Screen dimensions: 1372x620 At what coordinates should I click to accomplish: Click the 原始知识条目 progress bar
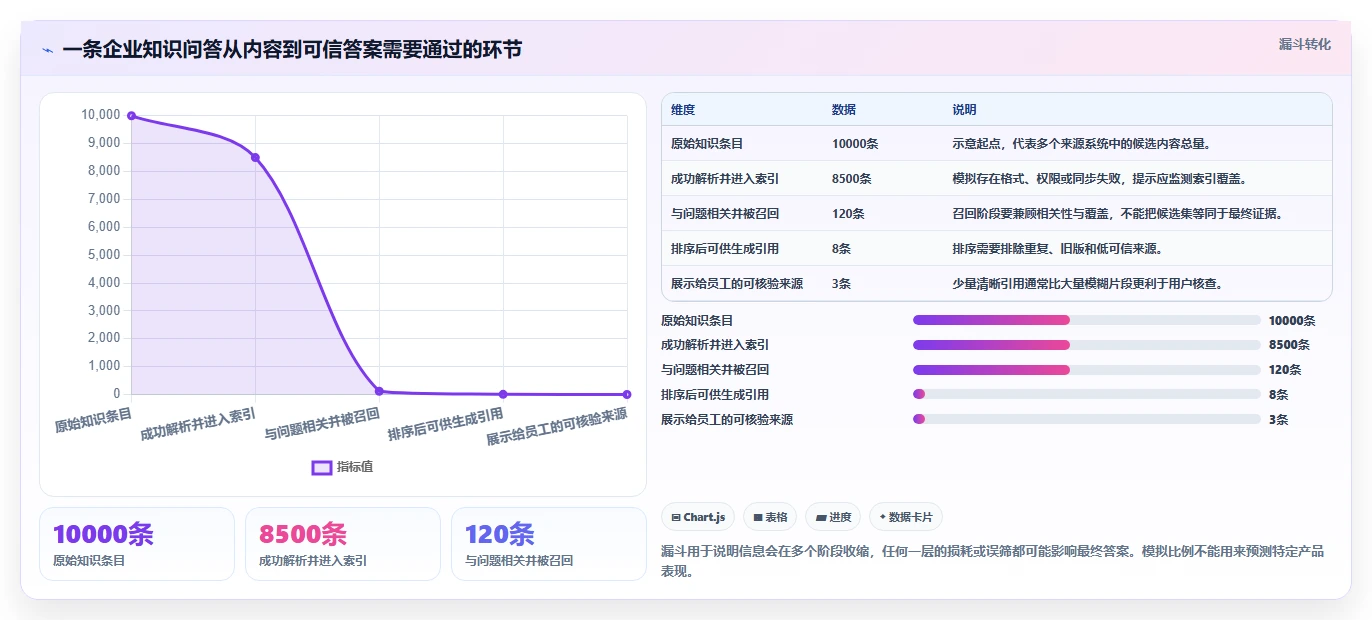click(x=1086, y=320)
